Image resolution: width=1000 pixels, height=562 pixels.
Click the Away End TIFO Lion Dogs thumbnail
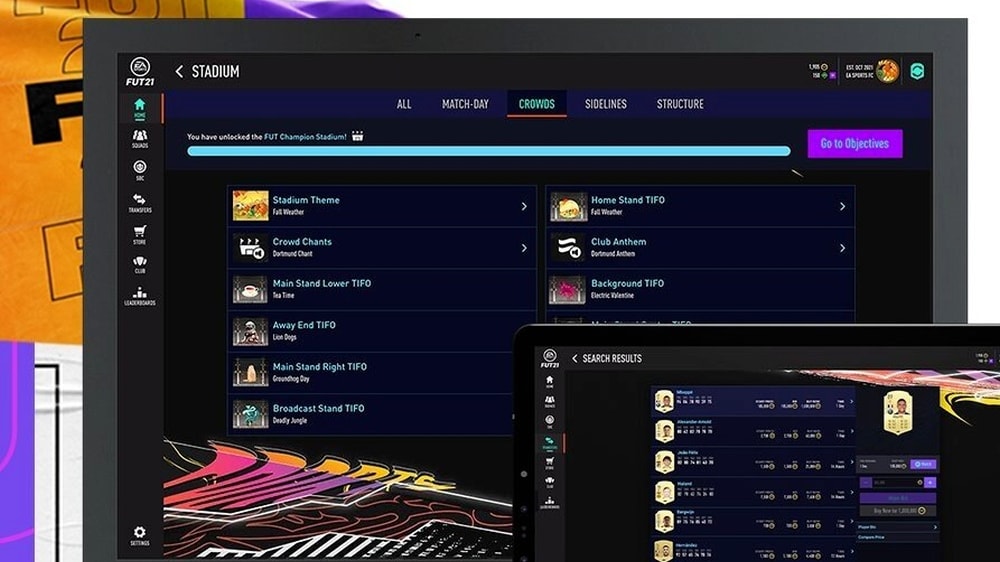pyautogui.click(x=250, y=332)
